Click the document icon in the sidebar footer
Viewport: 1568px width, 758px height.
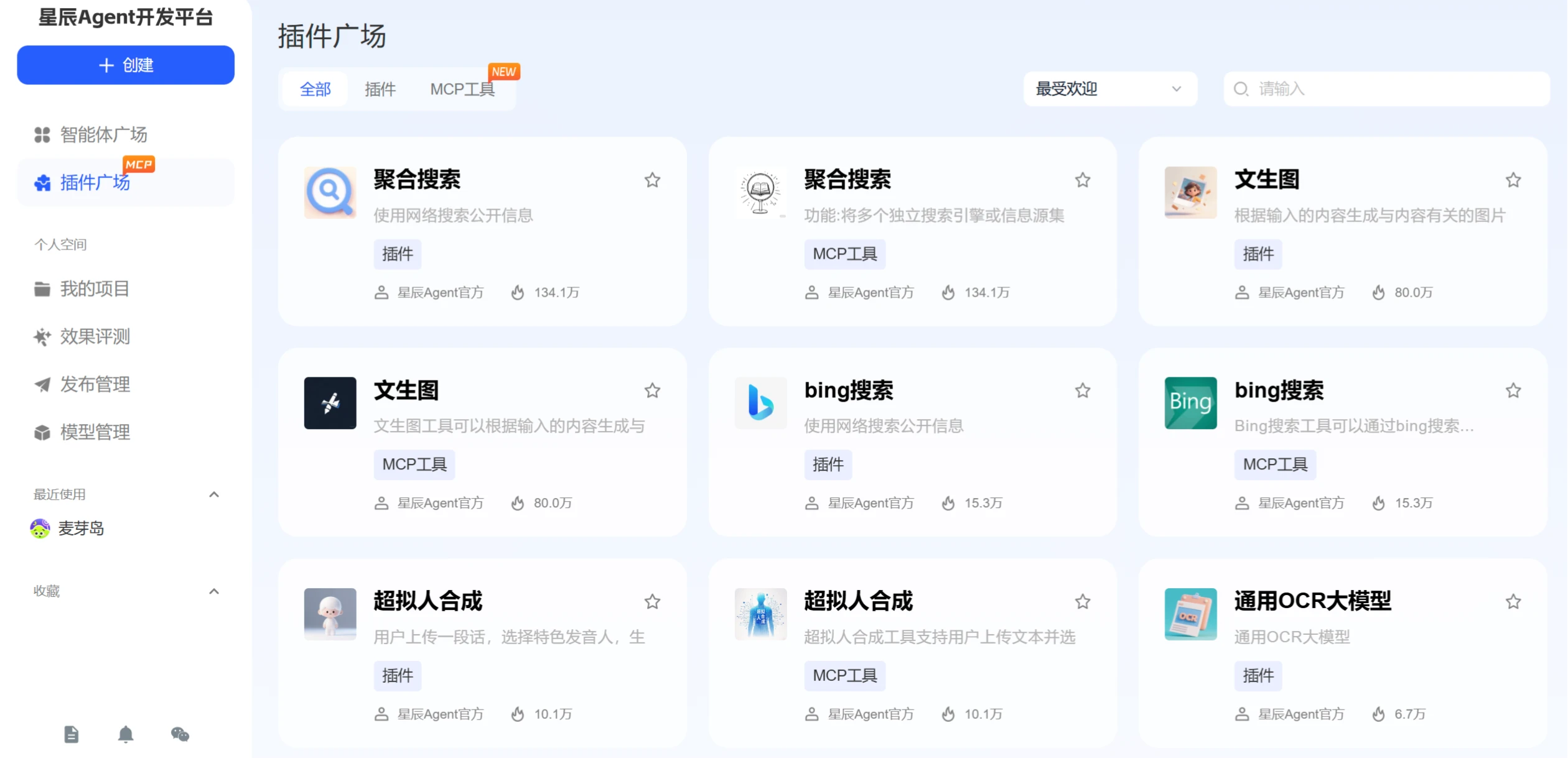tap(72, 734)
